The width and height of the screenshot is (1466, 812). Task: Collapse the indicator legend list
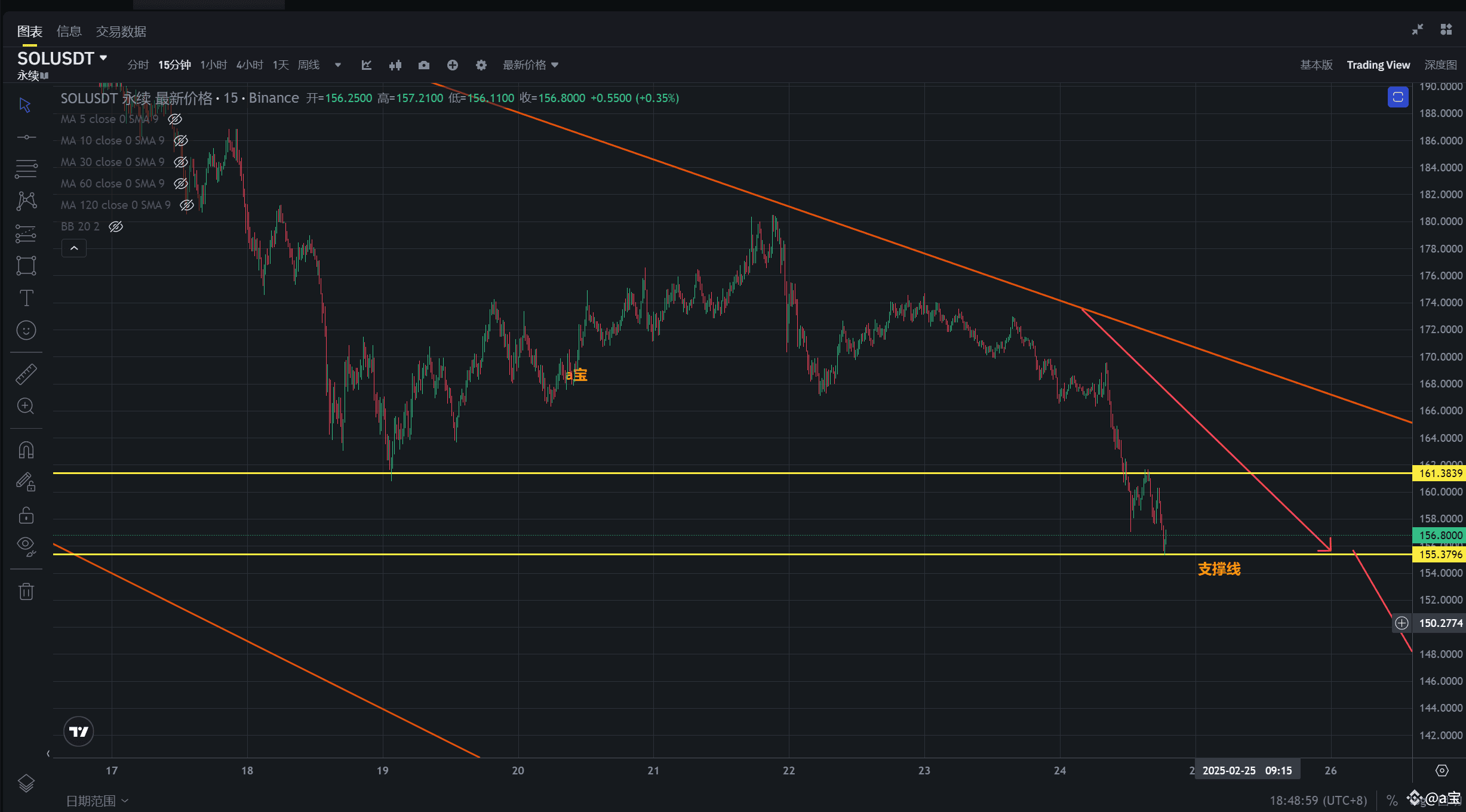tap(74, 248)
